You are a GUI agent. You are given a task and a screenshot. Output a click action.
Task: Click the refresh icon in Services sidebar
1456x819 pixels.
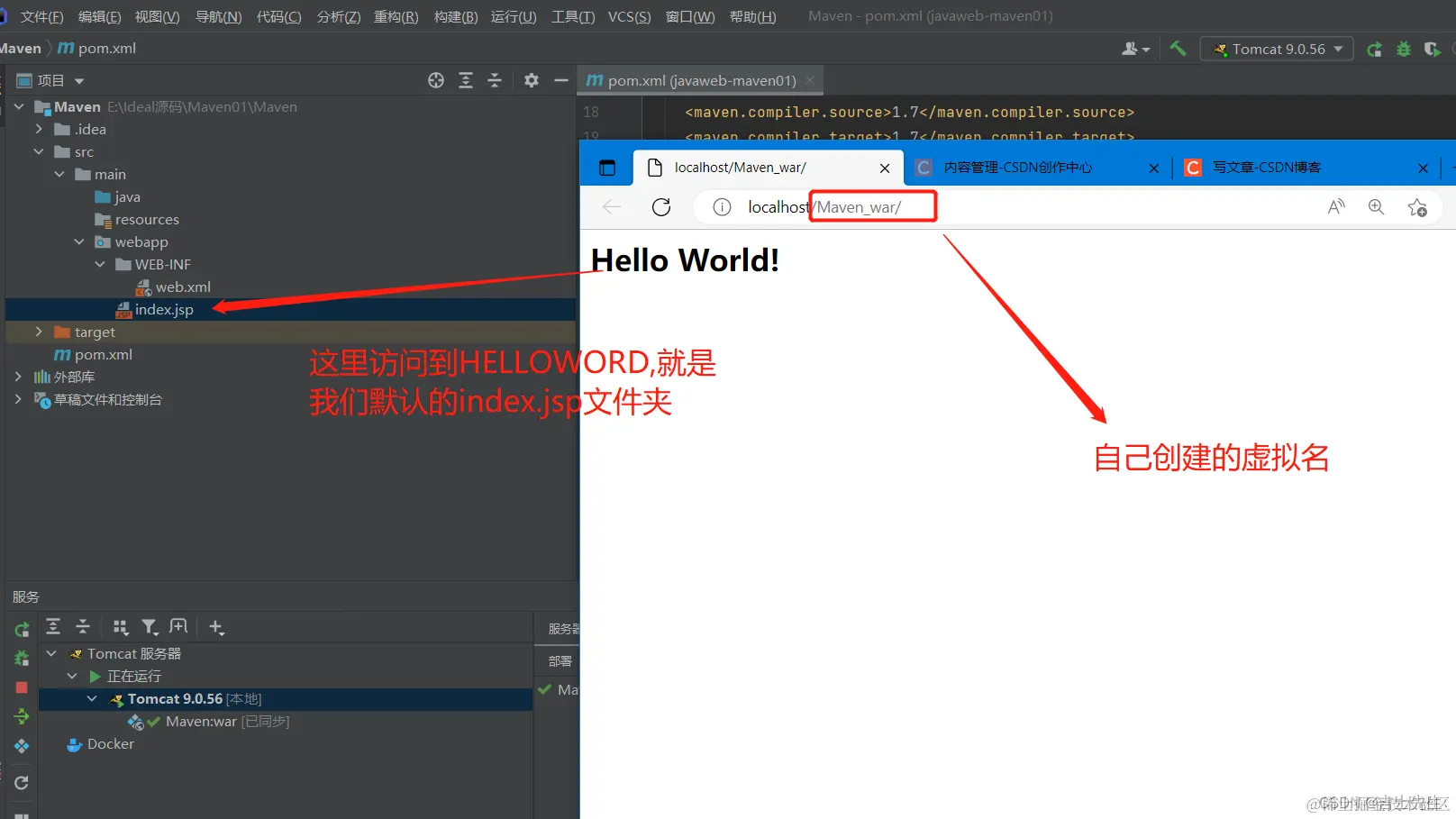point(22,783)
